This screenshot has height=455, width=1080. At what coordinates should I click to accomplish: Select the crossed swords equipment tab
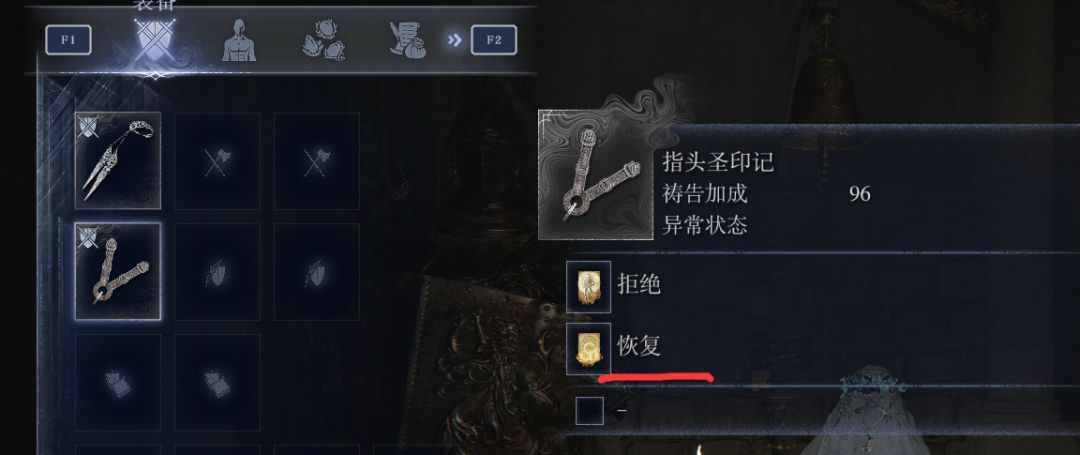[x=156, y=41]
